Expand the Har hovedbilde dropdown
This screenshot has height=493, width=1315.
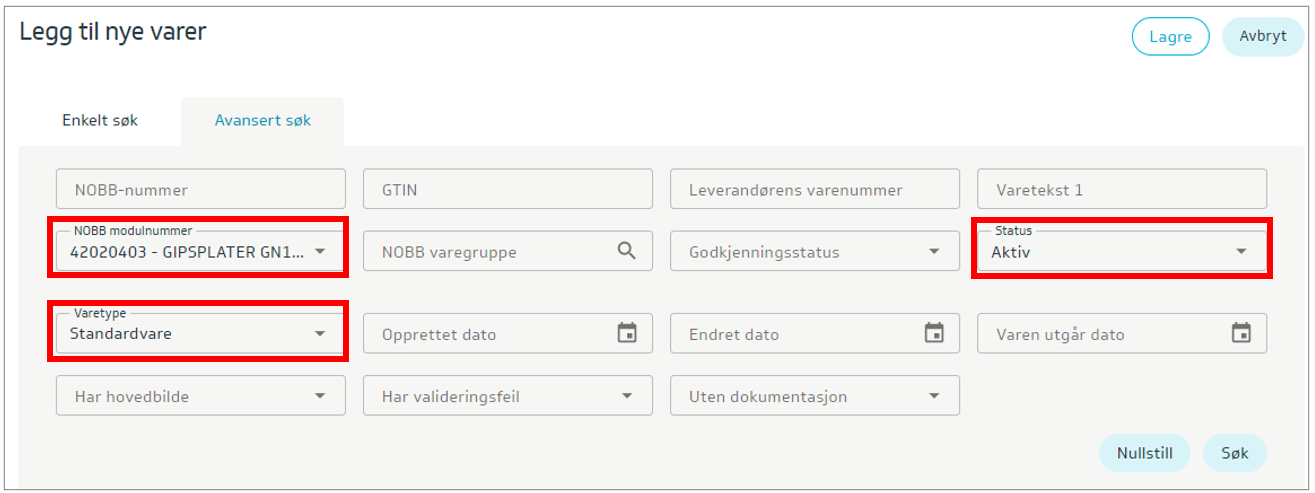[x=320, y=396]
